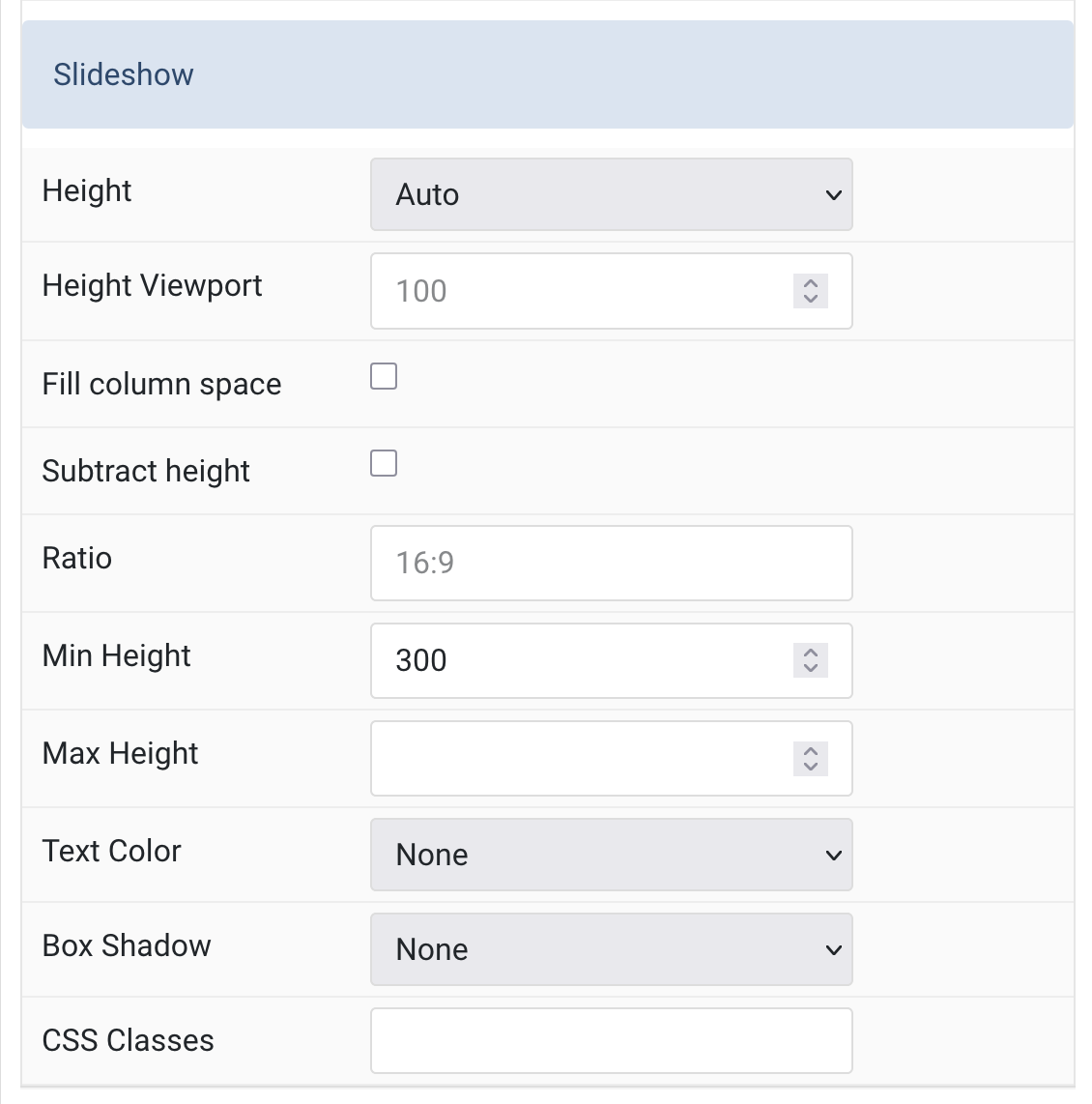The image size is (1092, 1104).
Task: Focus the Max Height number field
Action: (612, 758)
